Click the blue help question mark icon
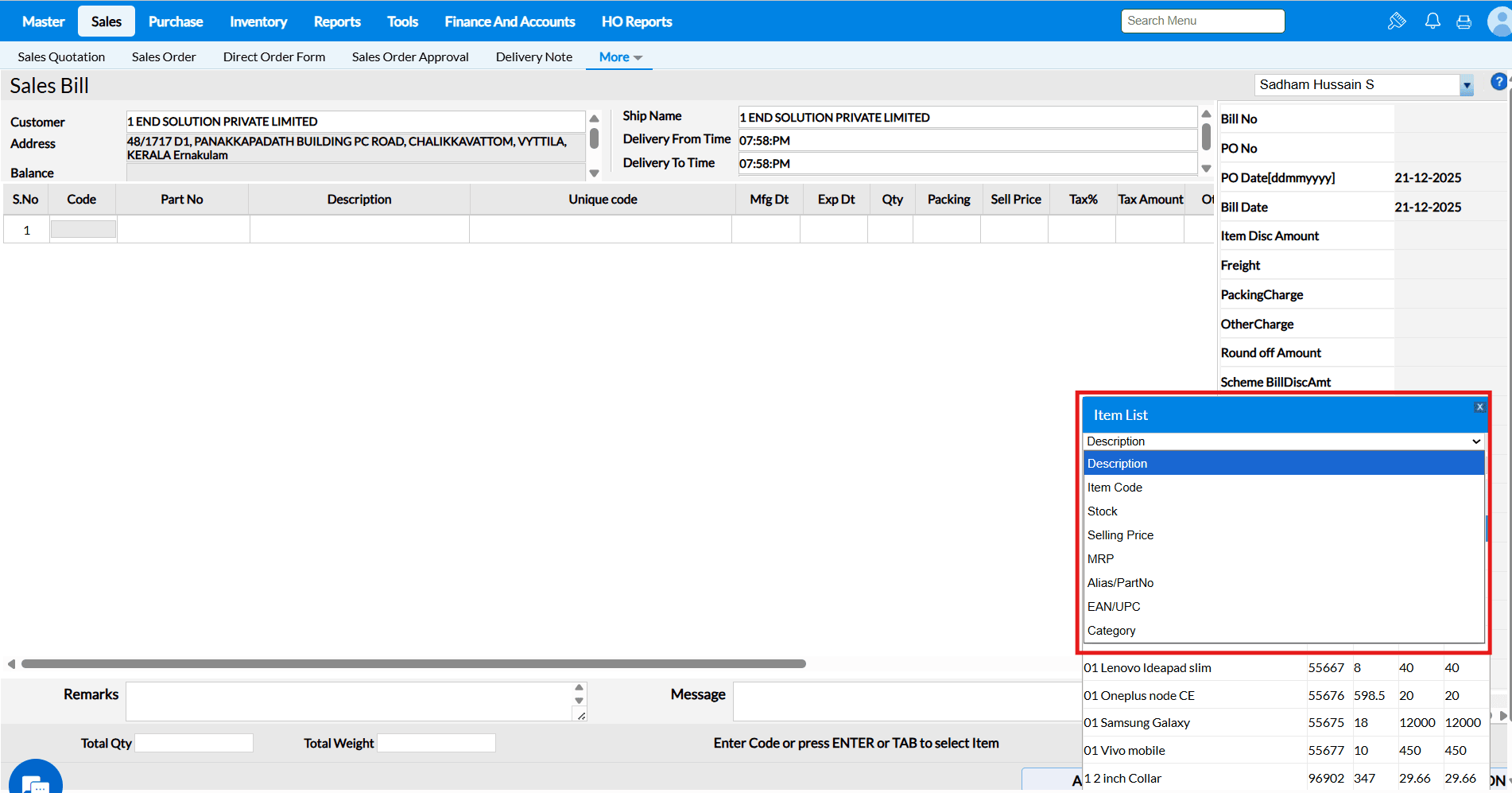Screen dimensions: 1512x793 coord(1498,82)
